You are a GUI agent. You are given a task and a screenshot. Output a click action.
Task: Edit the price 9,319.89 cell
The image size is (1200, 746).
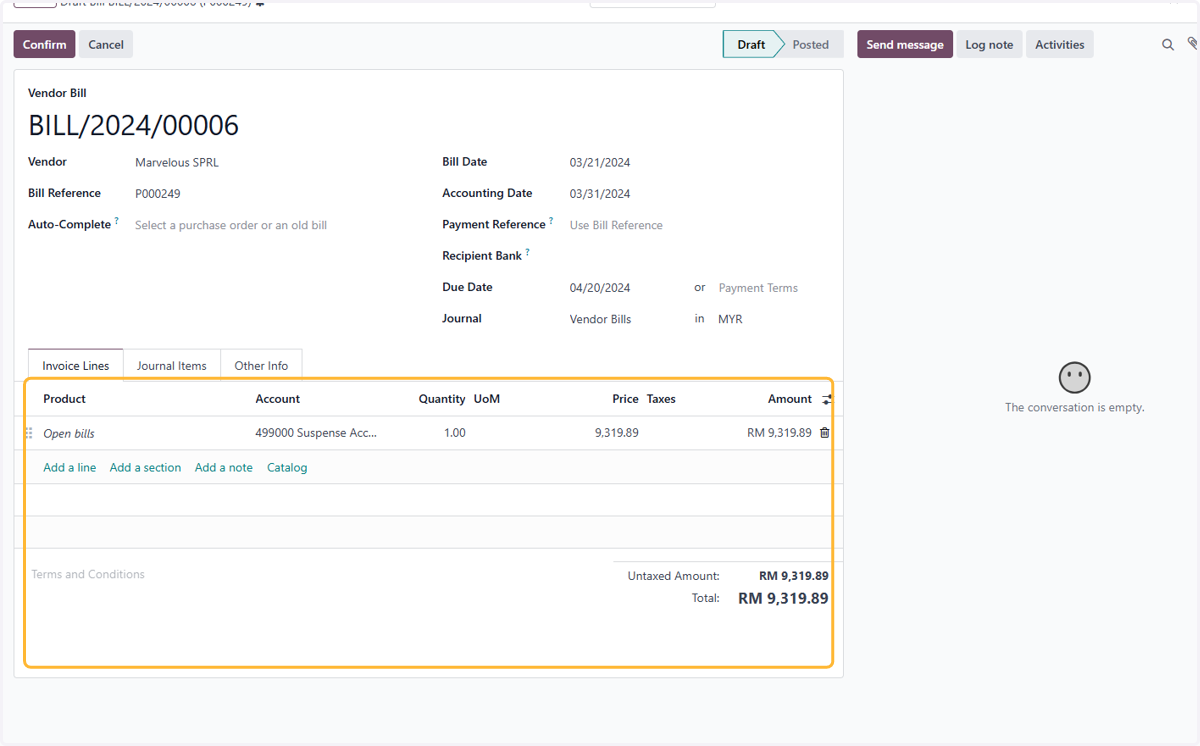pyautogui.click(x=616, y=433)
